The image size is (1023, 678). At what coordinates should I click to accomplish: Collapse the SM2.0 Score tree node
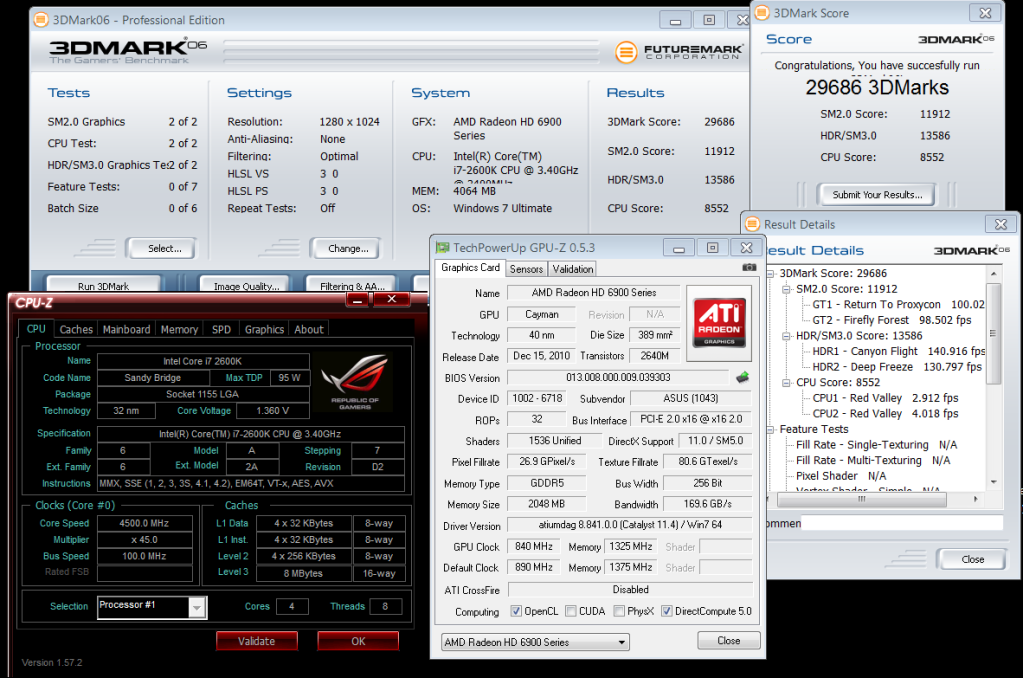(x=787, y=289)
